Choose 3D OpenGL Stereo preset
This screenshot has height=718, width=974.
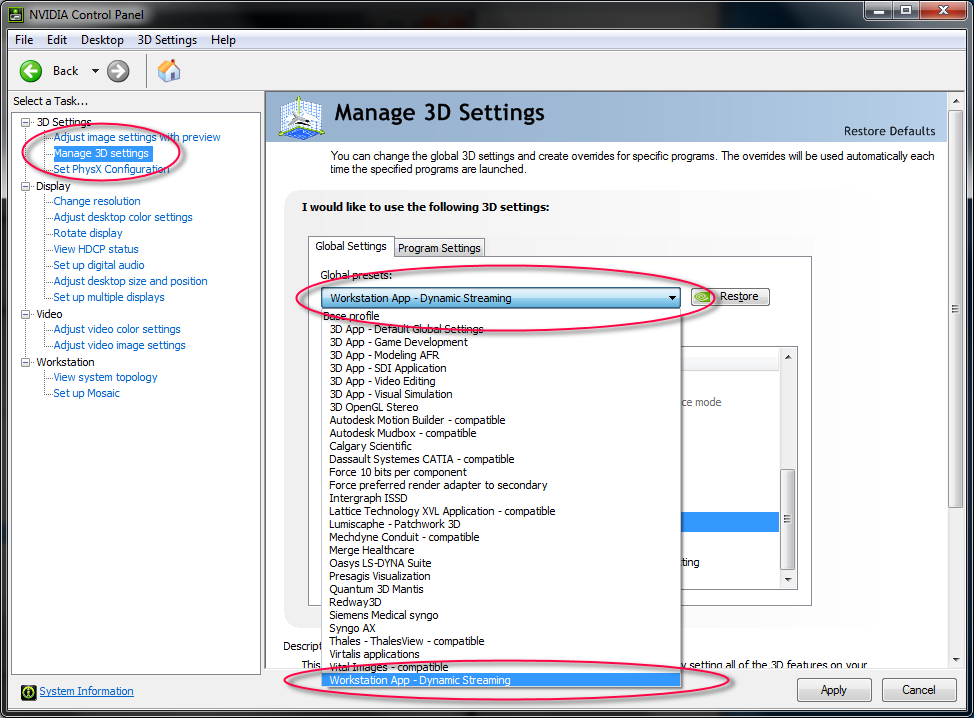click(501, 407)
